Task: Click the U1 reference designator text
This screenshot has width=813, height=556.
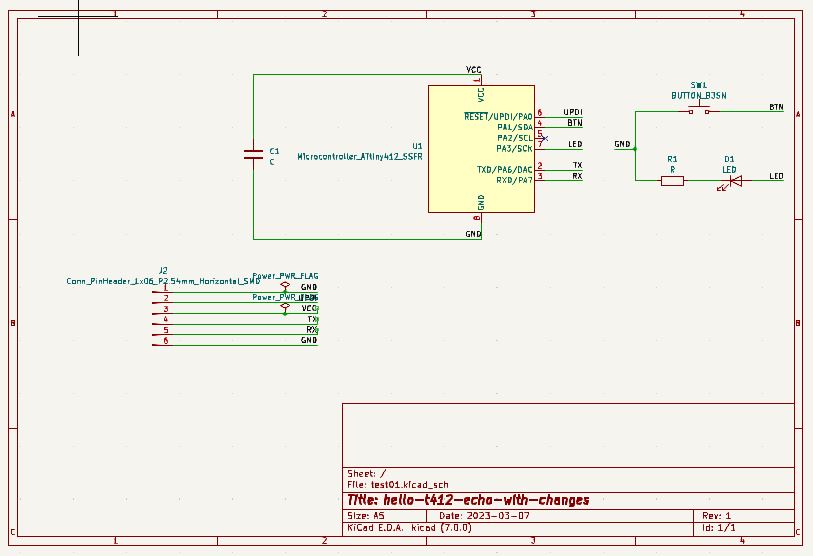Action: tap(417, 146)
